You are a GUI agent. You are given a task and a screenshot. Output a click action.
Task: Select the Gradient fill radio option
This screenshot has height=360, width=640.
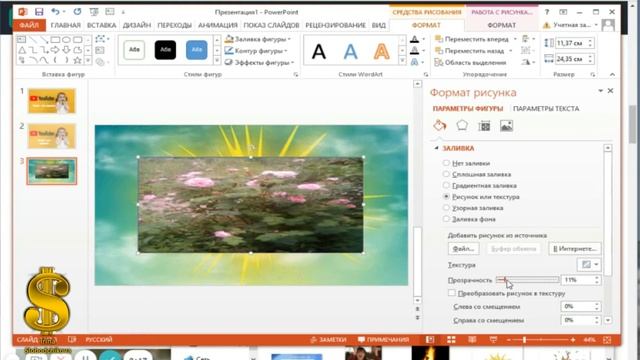[x=446, y=185]
